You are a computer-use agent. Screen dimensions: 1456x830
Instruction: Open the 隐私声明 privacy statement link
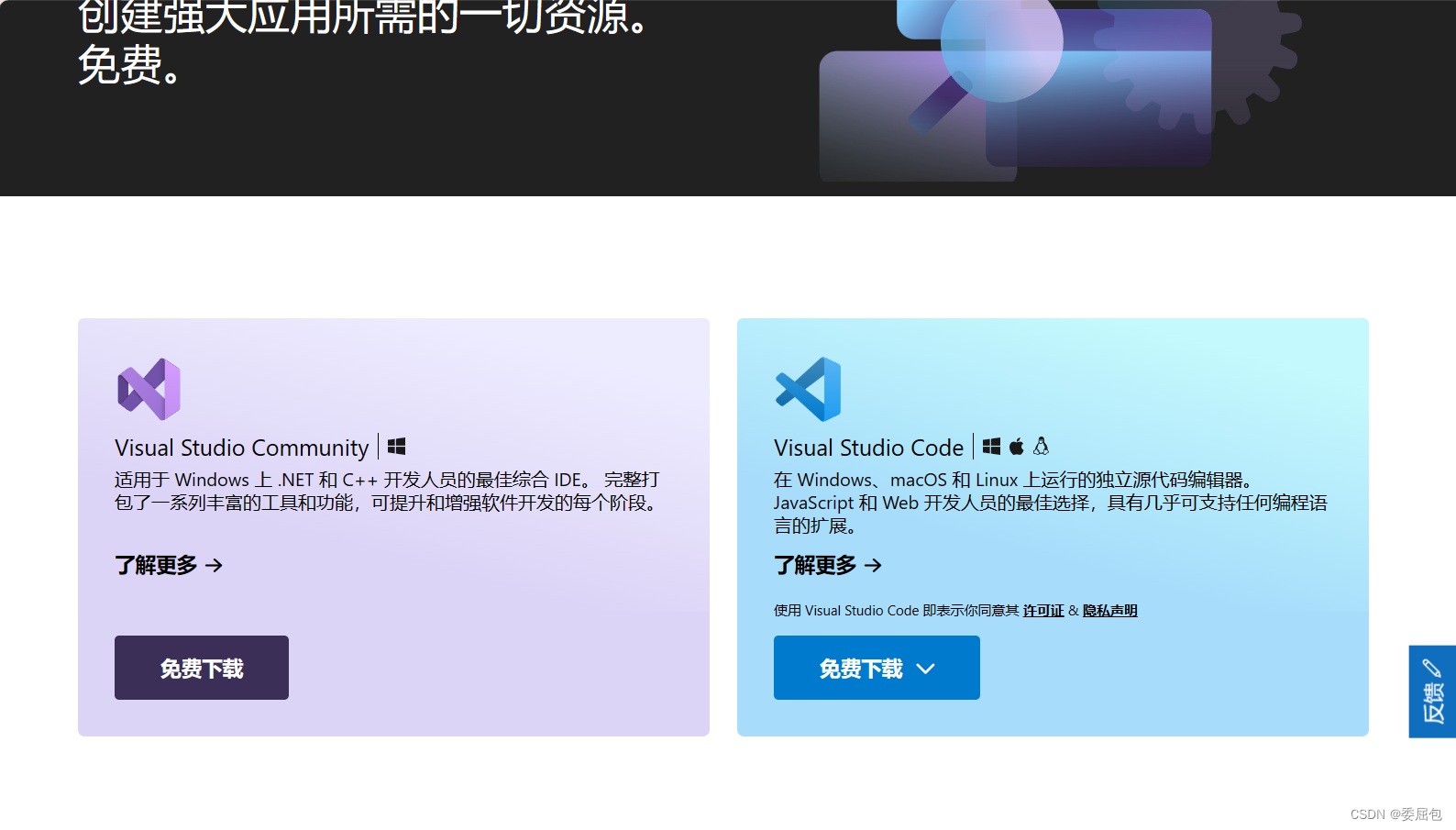[1109, 611]
